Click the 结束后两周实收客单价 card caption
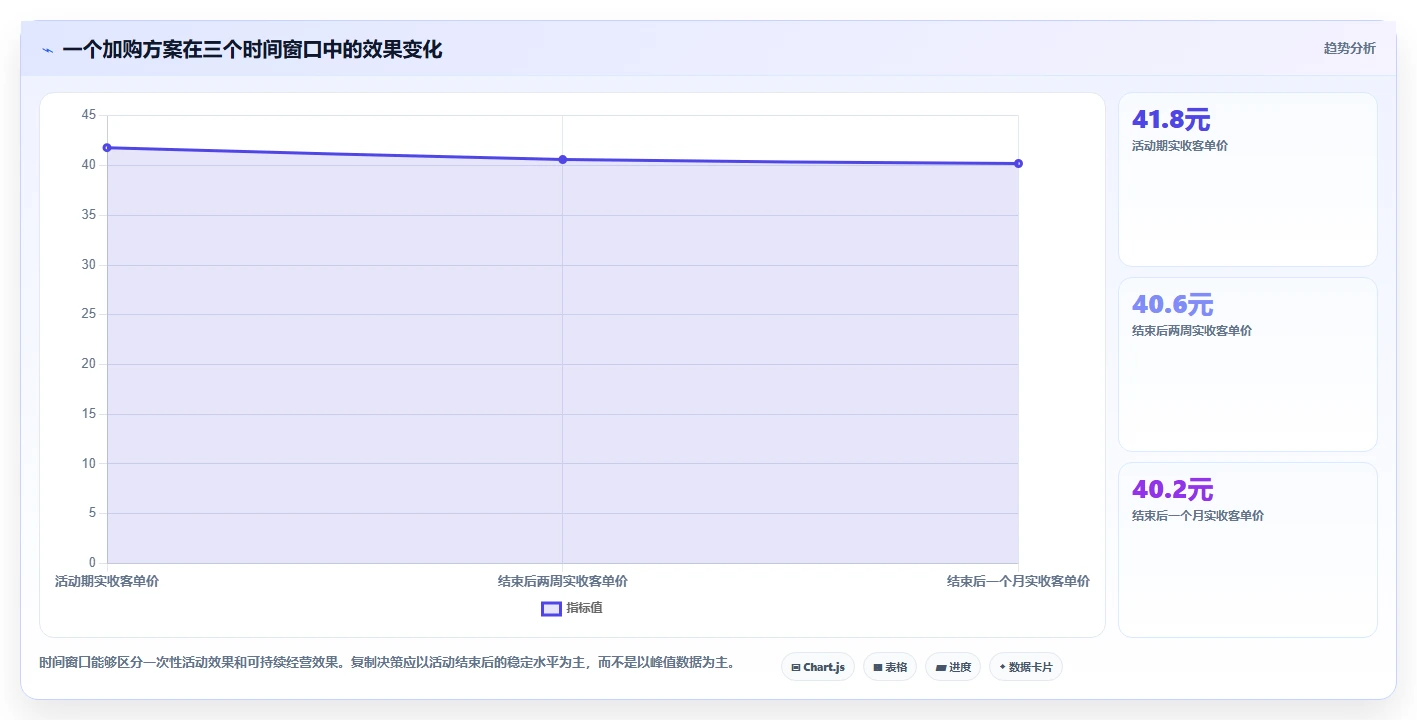The image size is (1417, 720). [x=1192, y=331]
